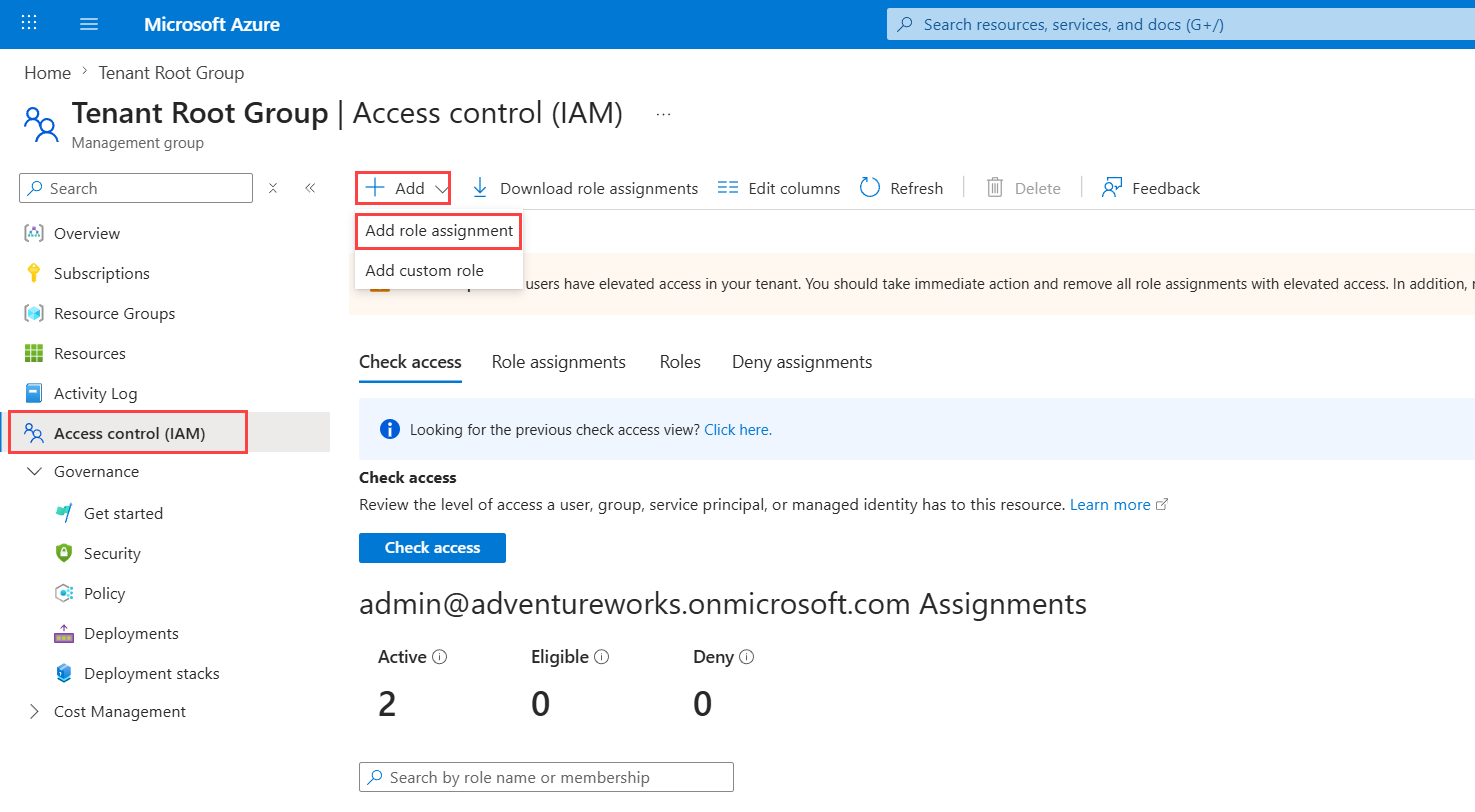
Task: Switch to the Role assignments tab
Action: 559,362
